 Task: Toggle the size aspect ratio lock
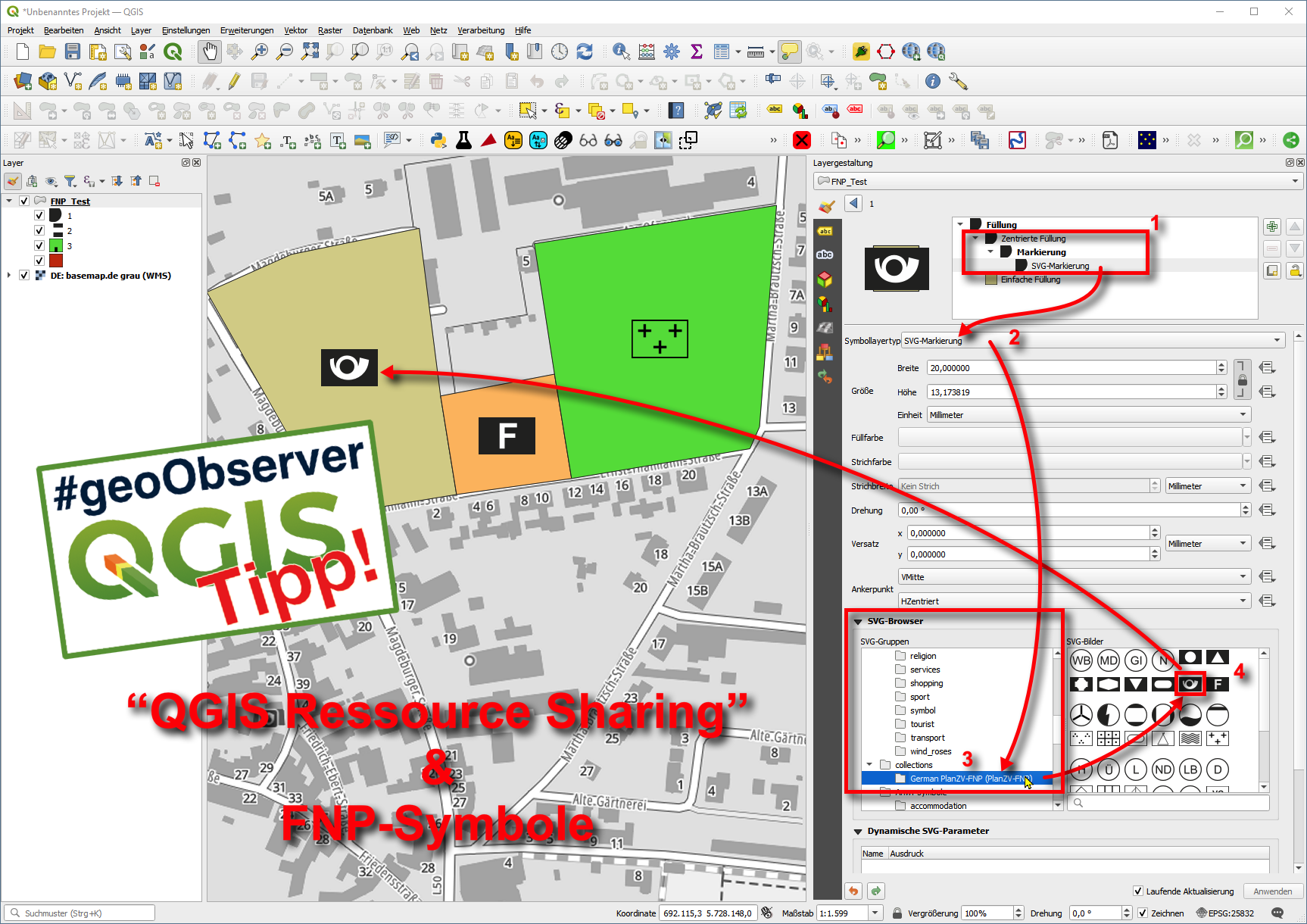point(1242,379)
